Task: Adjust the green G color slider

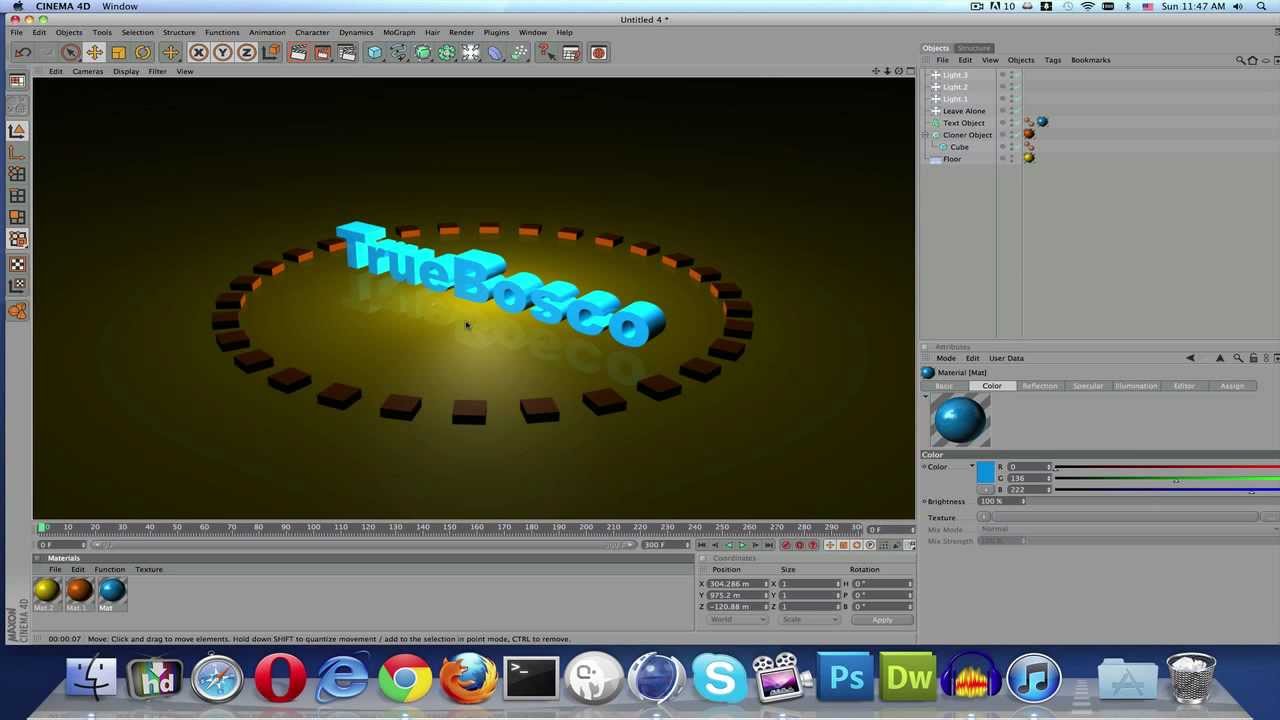Action: (1166, 479)
